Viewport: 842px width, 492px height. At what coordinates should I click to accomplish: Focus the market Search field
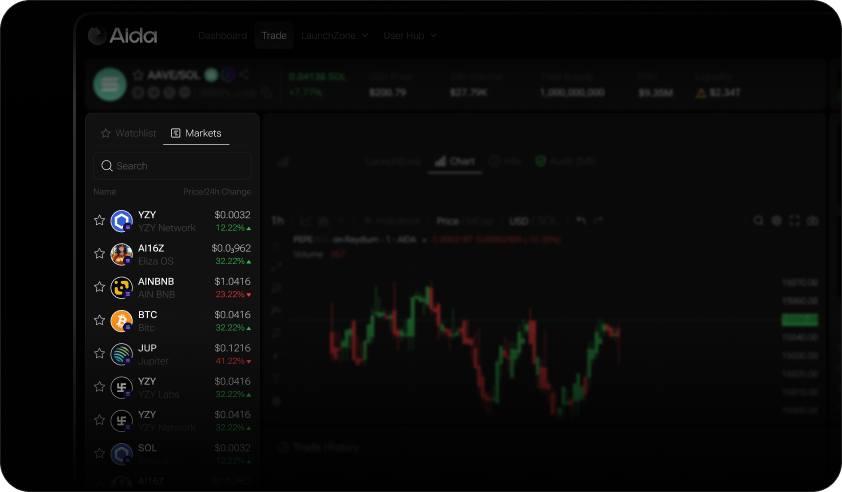[172, 166]
